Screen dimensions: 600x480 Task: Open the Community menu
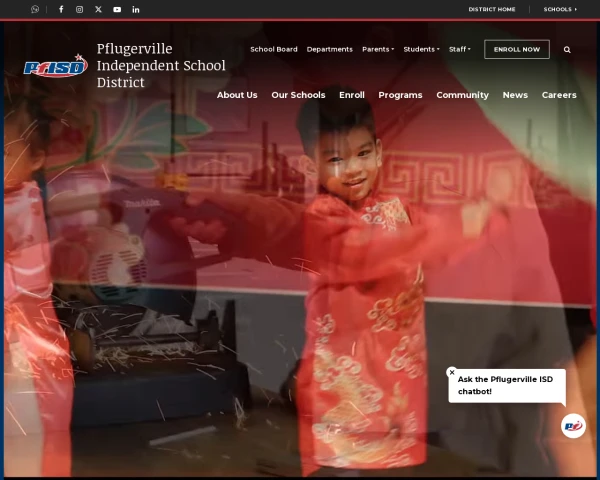point(462,95)
